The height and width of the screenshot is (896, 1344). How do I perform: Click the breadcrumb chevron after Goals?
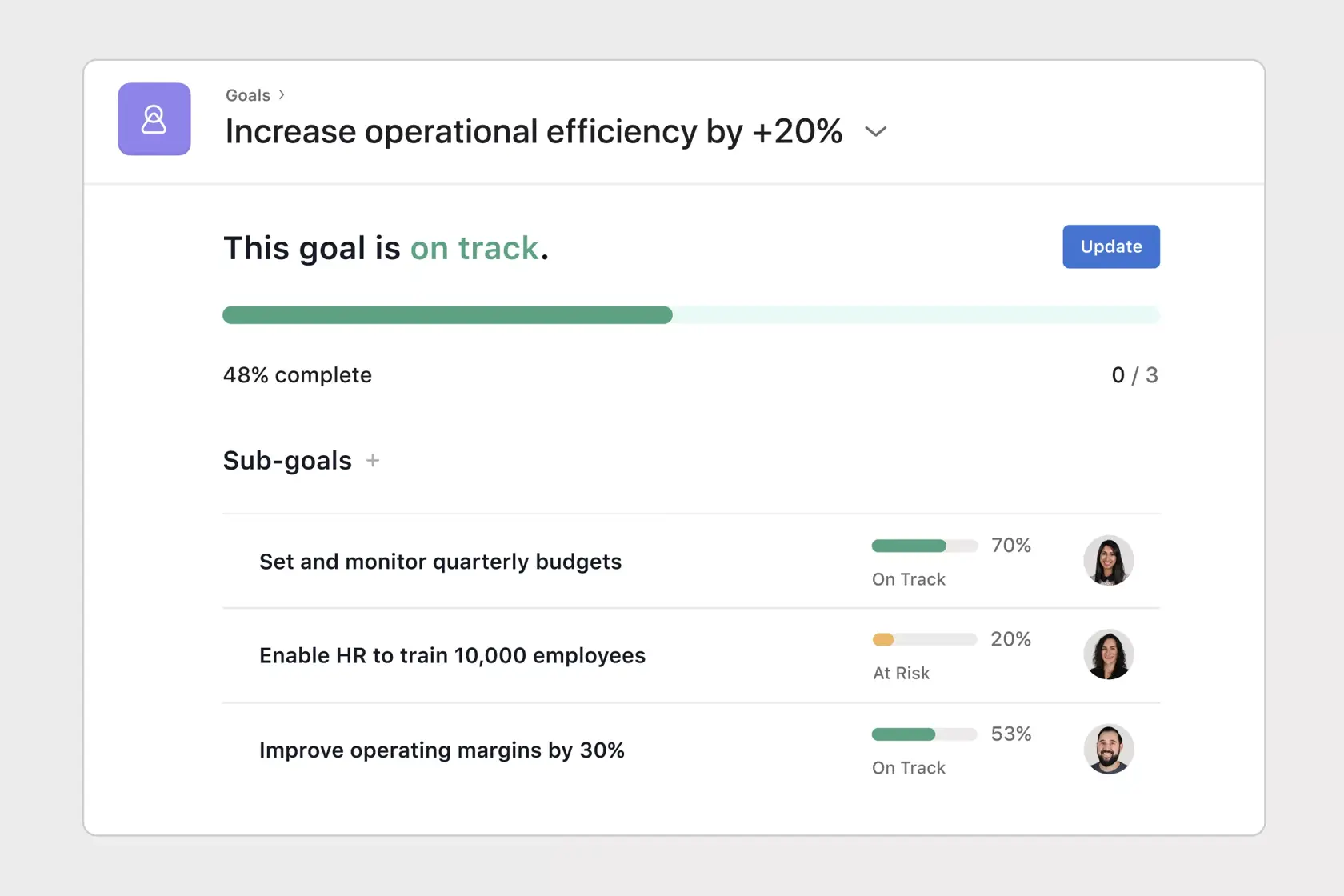[x=282, y=94]
